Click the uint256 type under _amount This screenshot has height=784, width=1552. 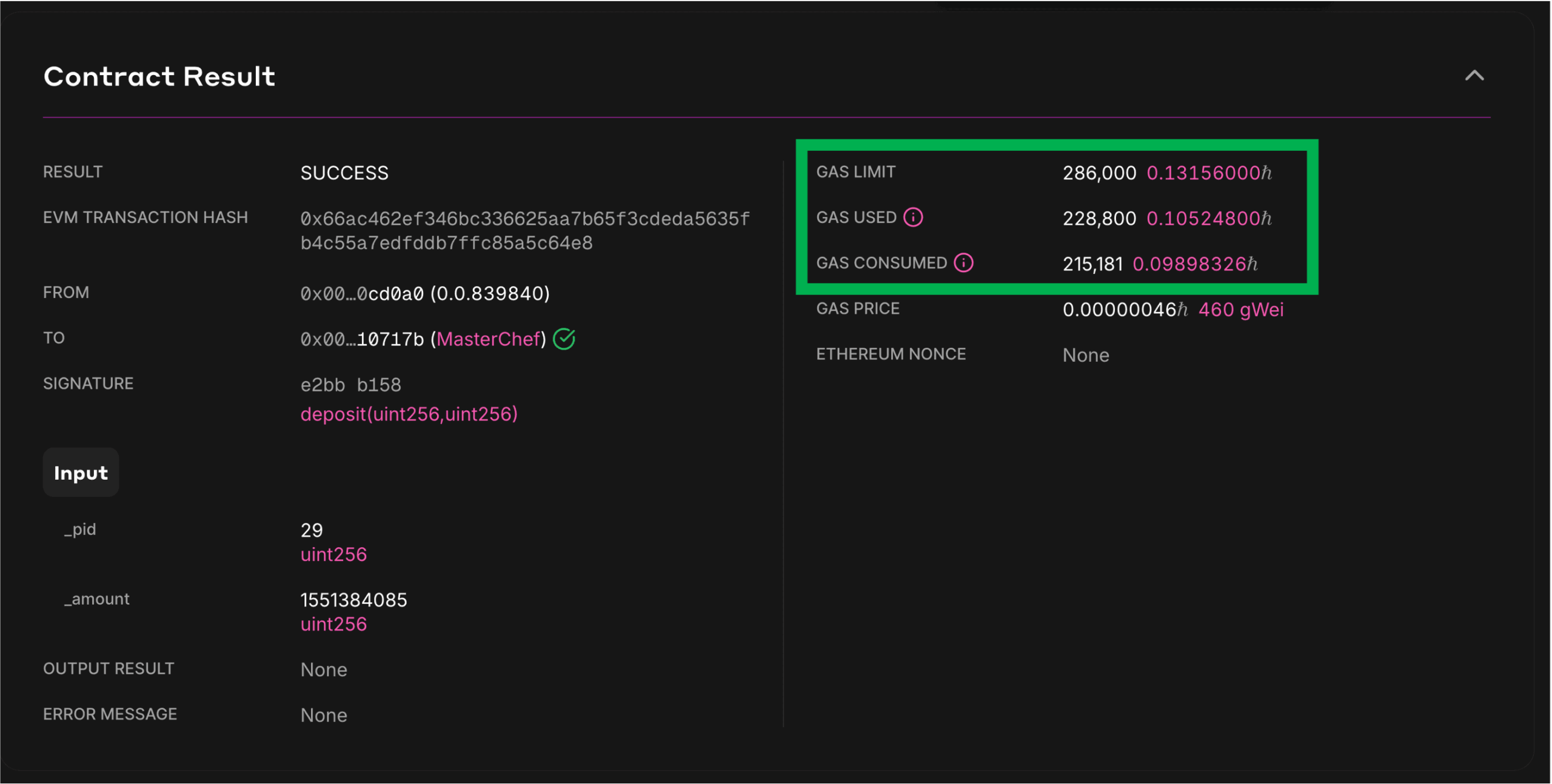point(333,624)
